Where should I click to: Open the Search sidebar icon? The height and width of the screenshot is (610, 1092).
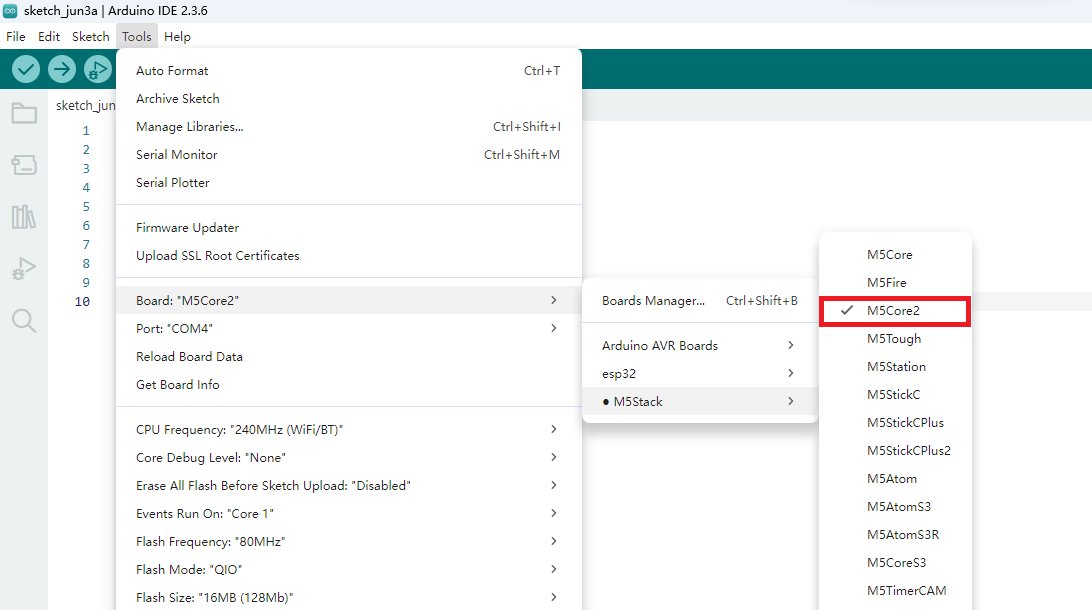24,320
